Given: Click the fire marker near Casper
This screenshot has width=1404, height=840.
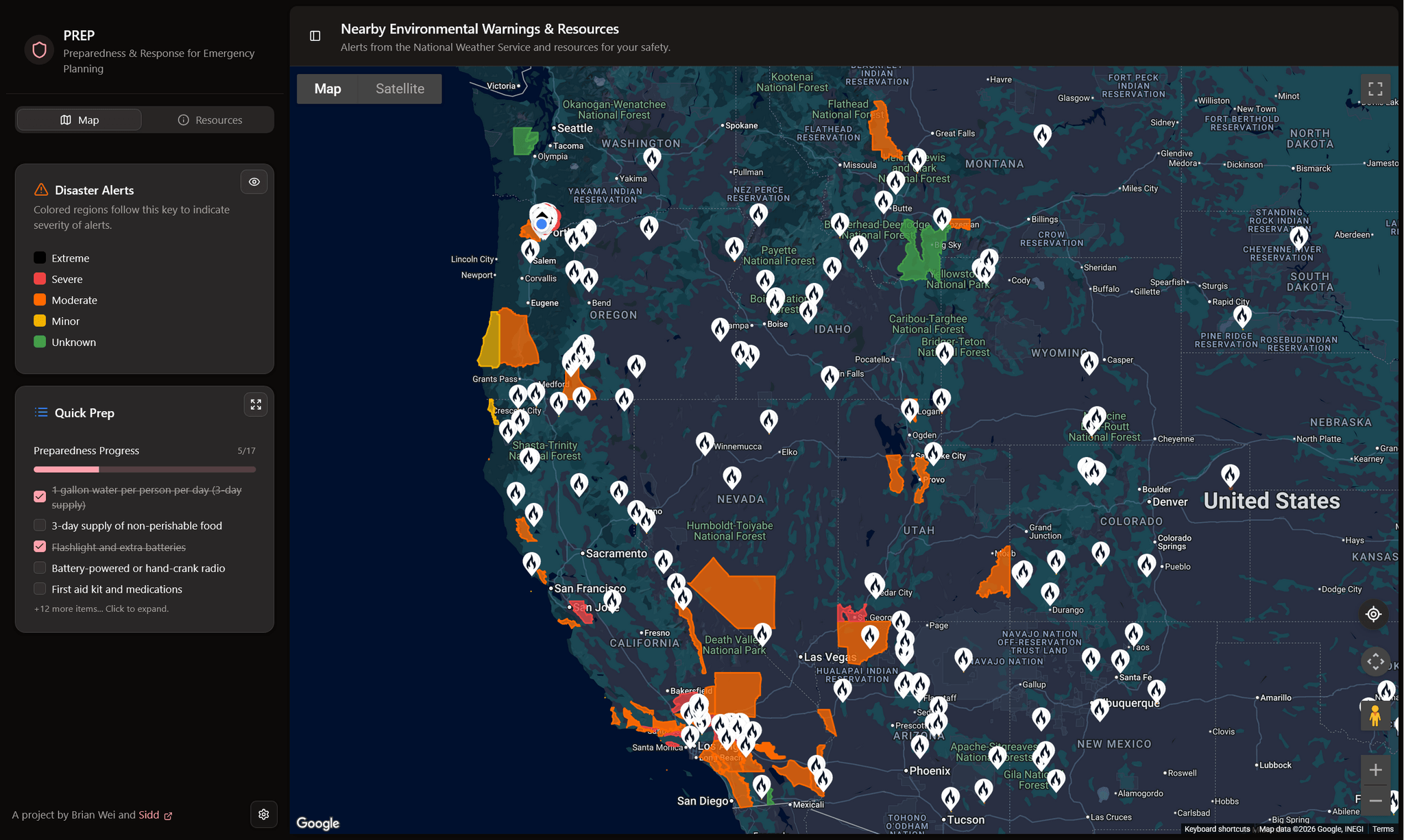Looking at the screenshot, I should pos(1089,360).
